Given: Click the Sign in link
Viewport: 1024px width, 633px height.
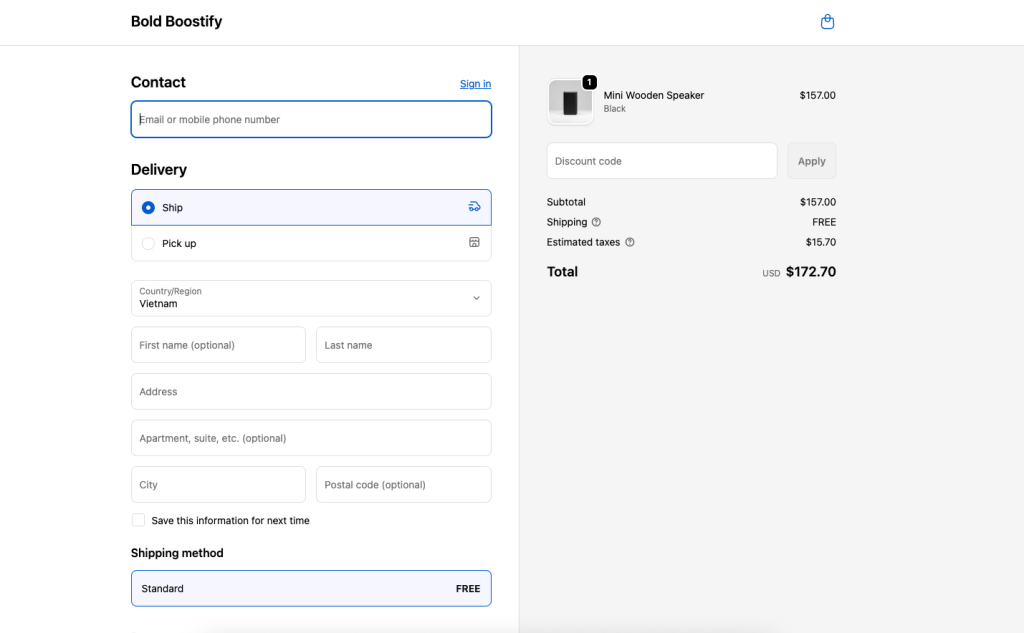Looking at the screenshot, I should coord(475,84).
